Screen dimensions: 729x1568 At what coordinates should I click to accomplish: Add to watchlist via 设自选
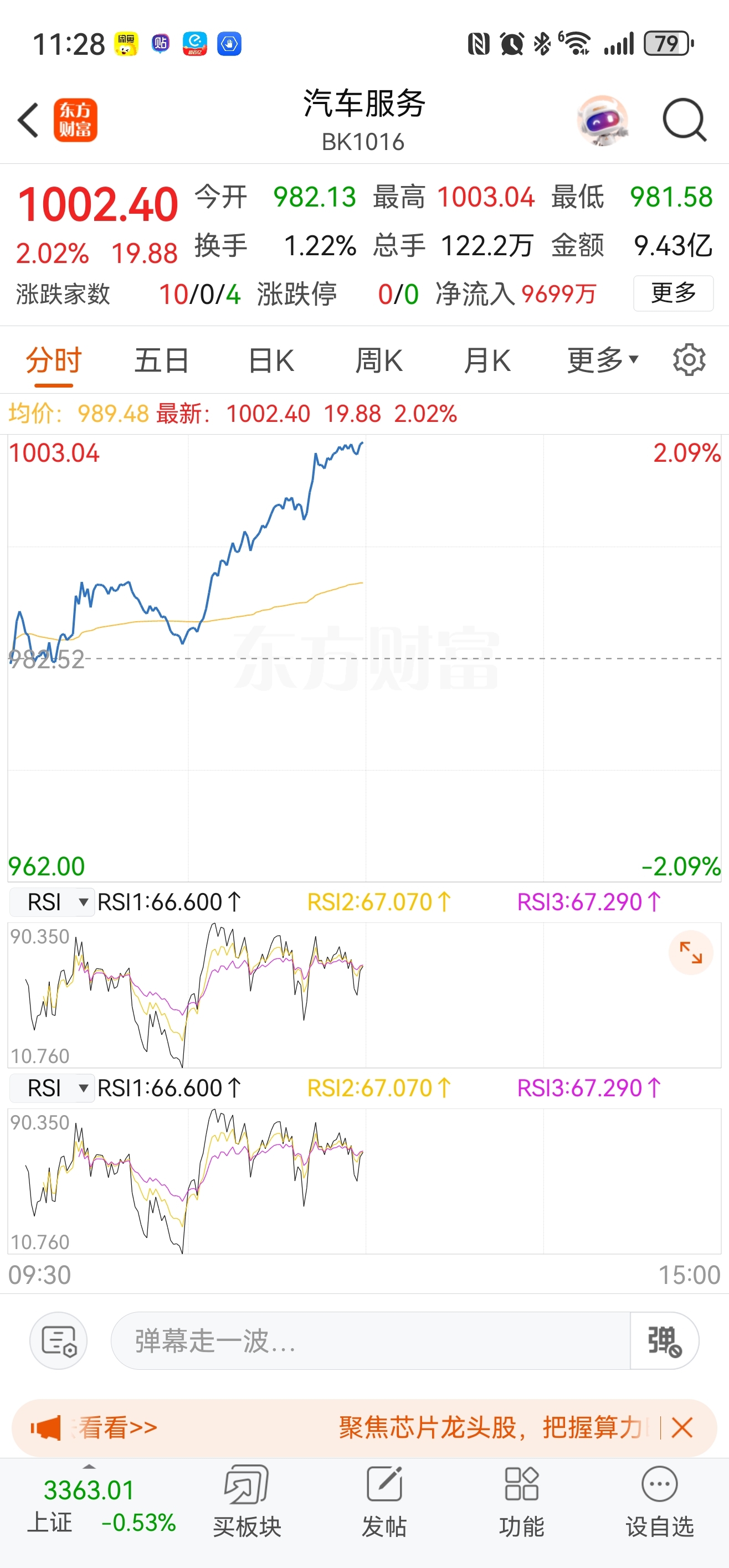pos(660,1500)
